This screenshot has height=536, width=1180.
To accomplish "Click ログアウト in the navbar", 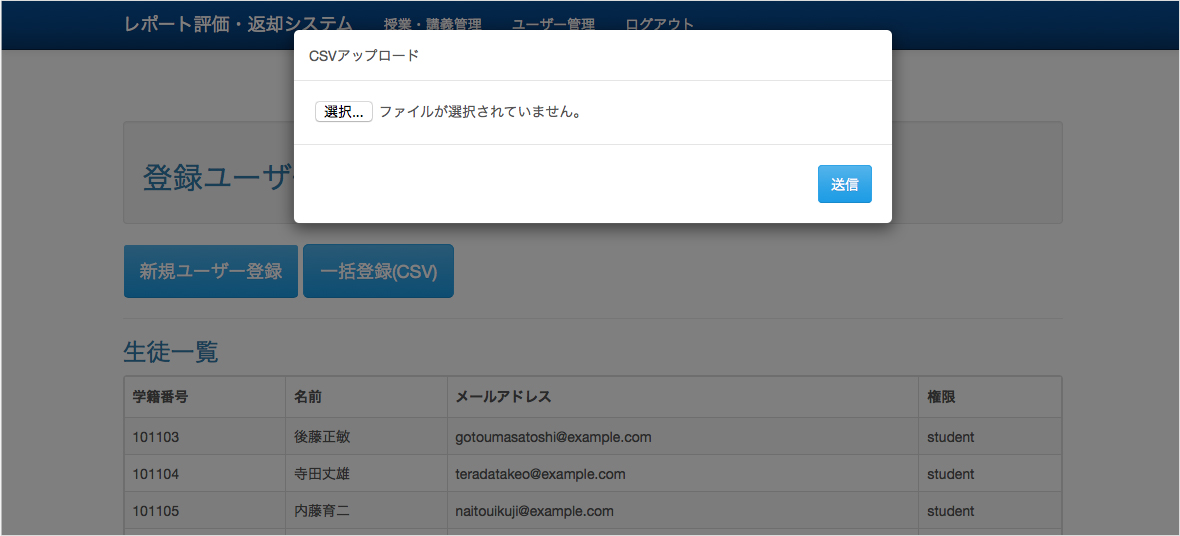I will [659, 25].
